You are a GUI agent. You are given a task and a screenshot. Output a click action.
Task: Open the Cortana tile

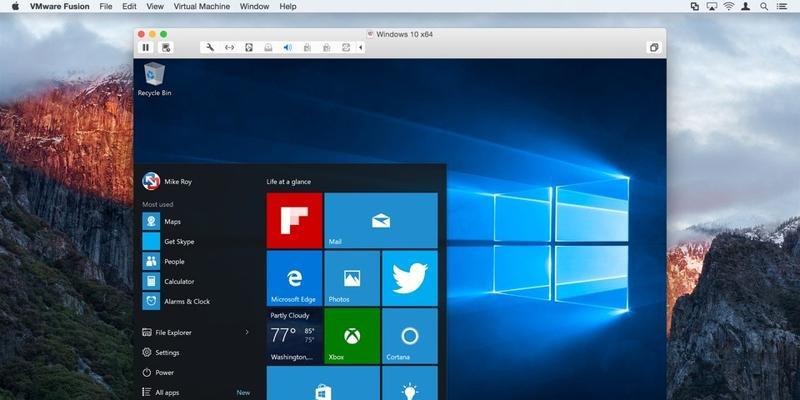pos(410,336)
